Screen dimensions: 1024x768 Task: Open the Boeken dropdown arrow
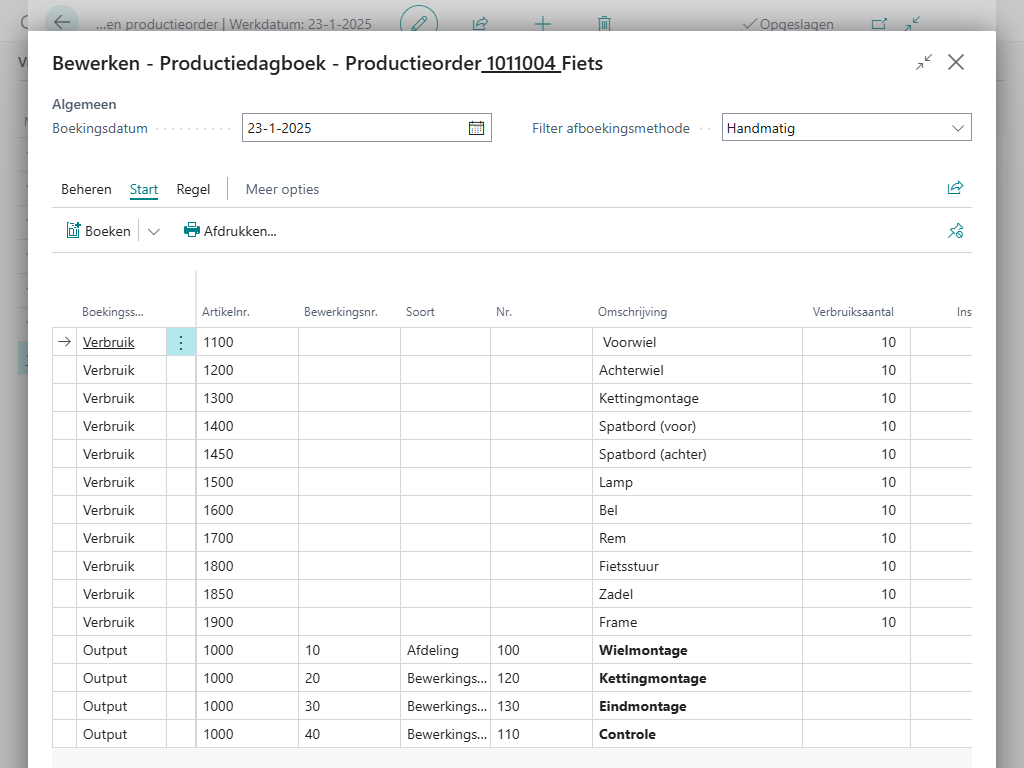click(x=153, y=231)
